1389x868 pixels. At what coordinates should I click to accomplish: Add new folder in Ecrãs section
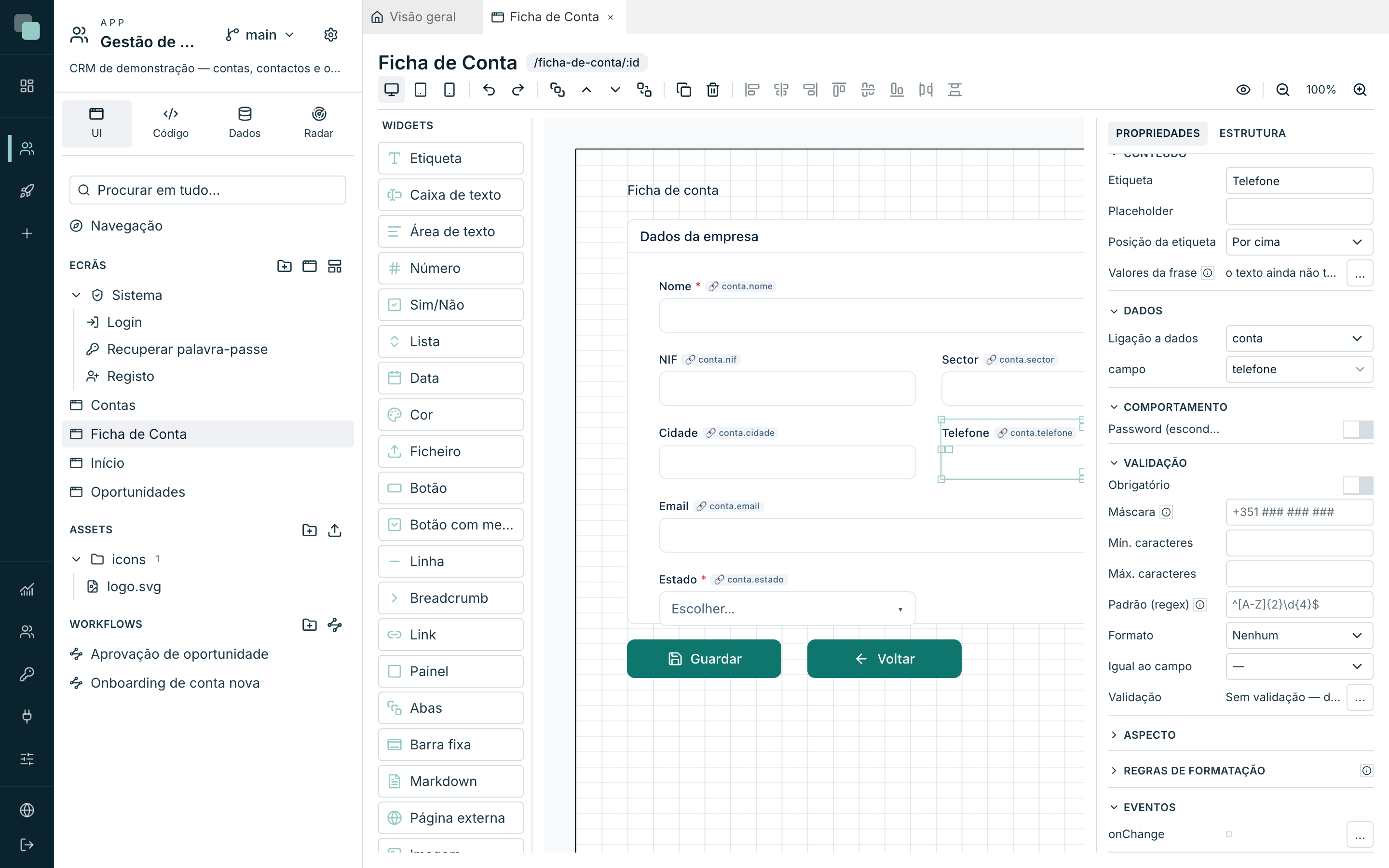284,266
